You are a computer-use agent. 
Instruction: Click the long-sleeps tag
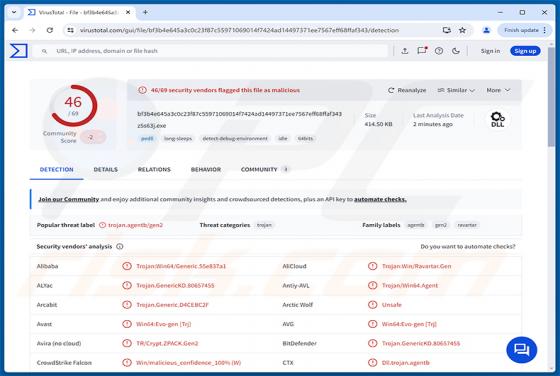pos(178,139)
